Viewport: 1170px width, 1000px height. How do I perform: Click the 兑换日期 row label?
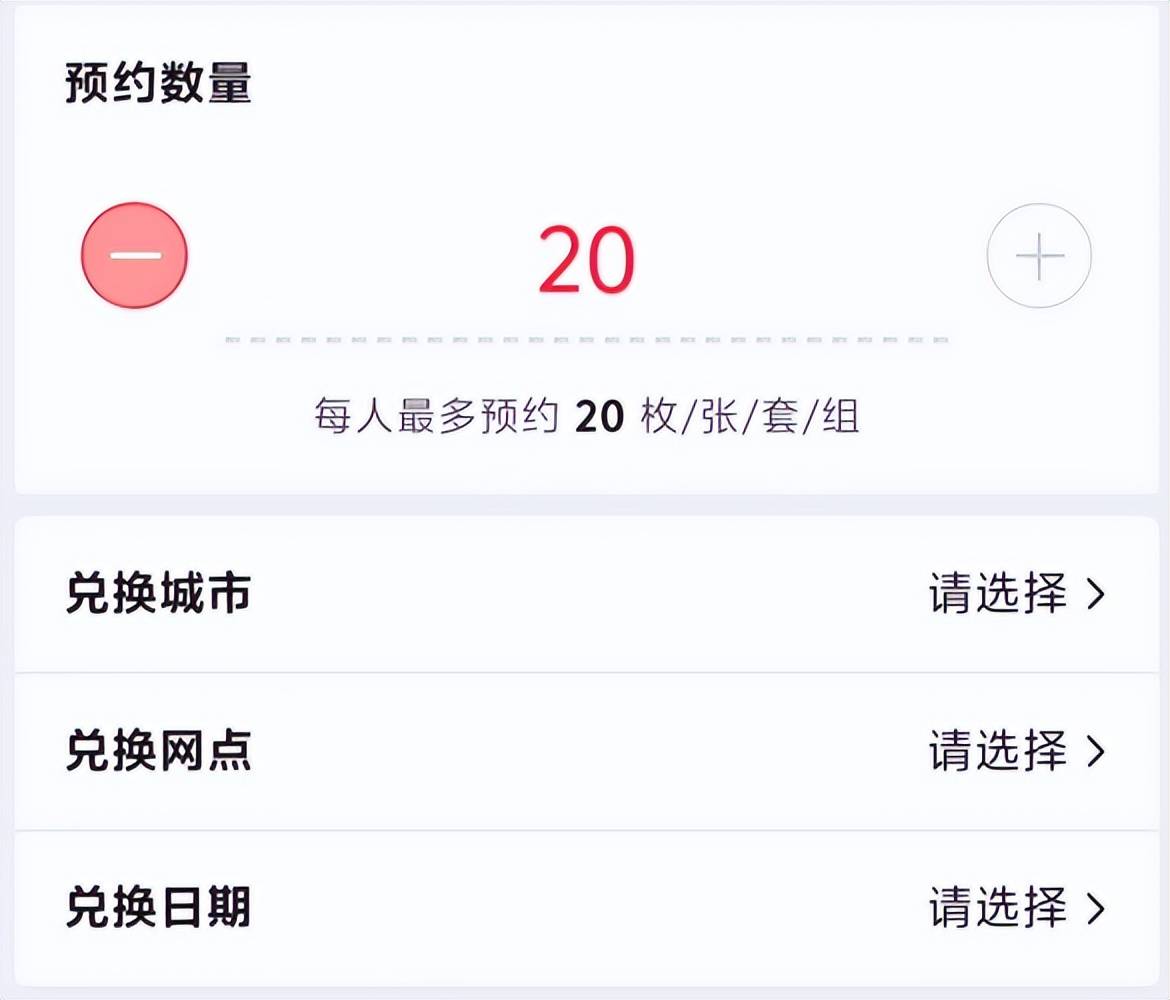tap(158, 908)
